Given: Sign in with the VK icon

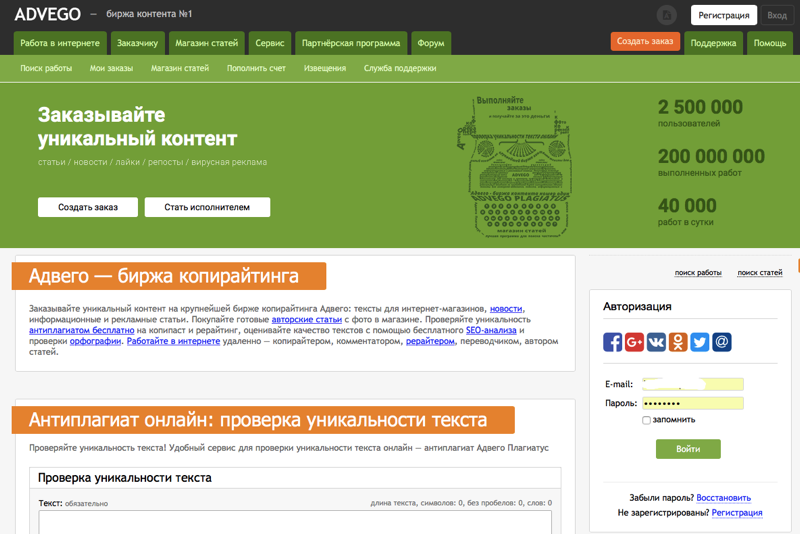Looking at the screenshot, I should pos(656,342).
